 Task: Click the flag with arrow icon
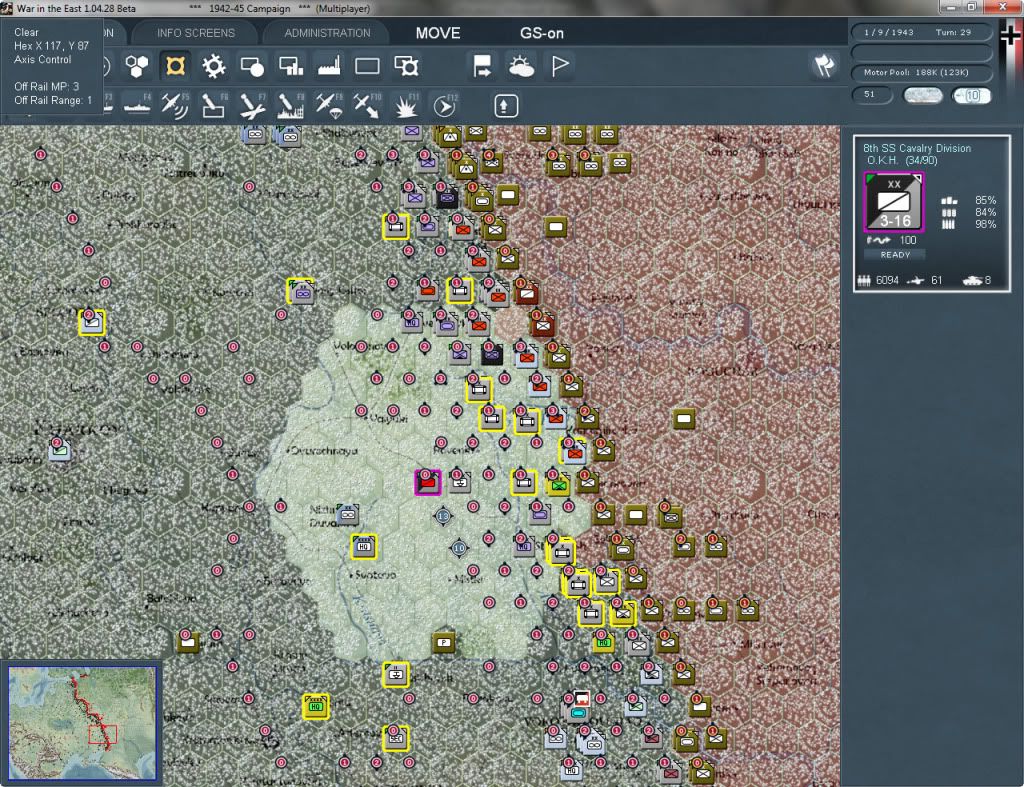click(483, 66)
